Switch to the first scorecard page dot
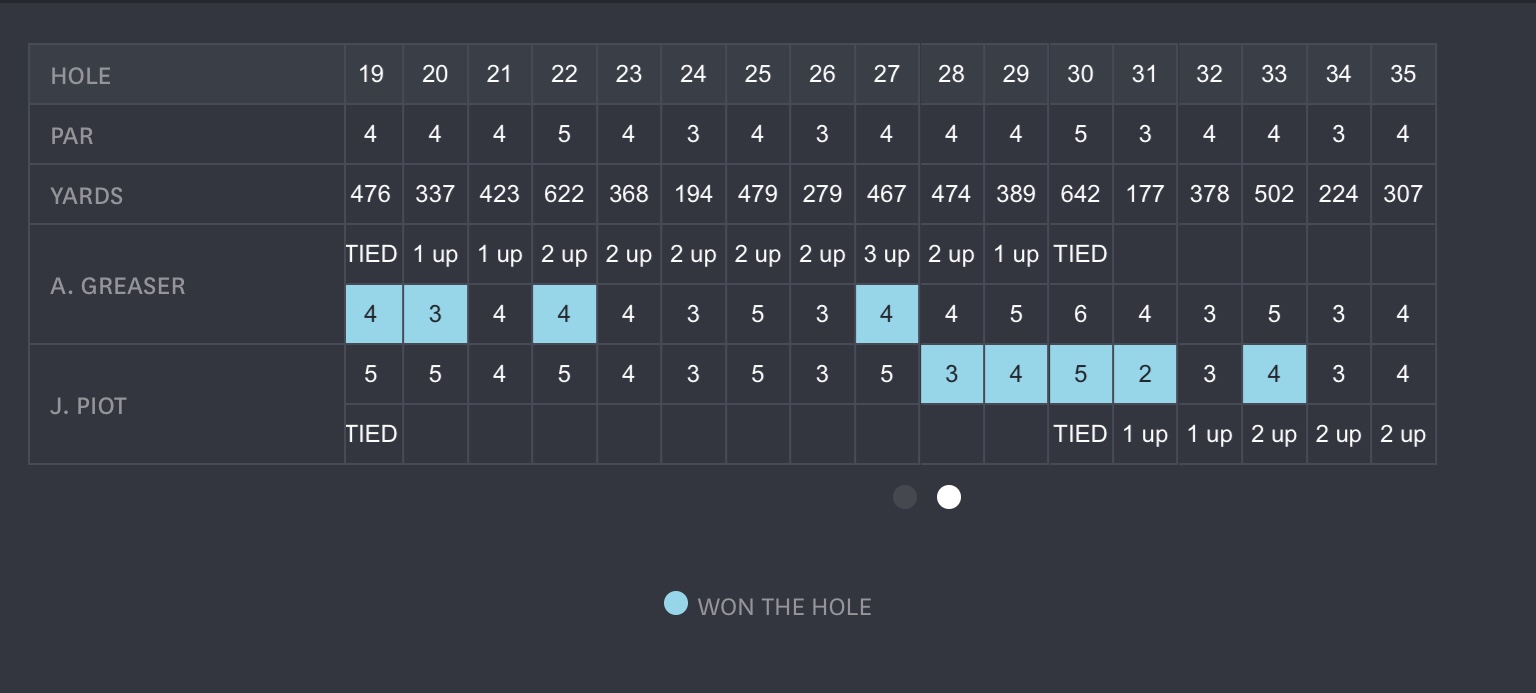Viewport: 1536px width, 693px height. click(x=905, y=497)
